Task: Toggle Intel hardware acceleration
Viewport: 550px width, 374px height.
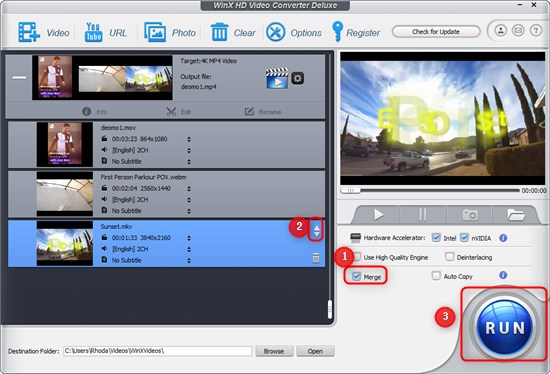Action: [x=436, y=238]
